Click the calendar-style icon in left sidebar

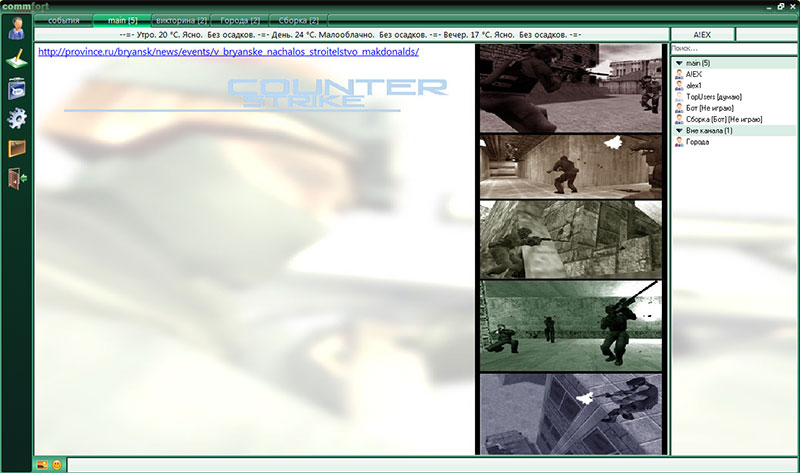click(x=16, y=88)
